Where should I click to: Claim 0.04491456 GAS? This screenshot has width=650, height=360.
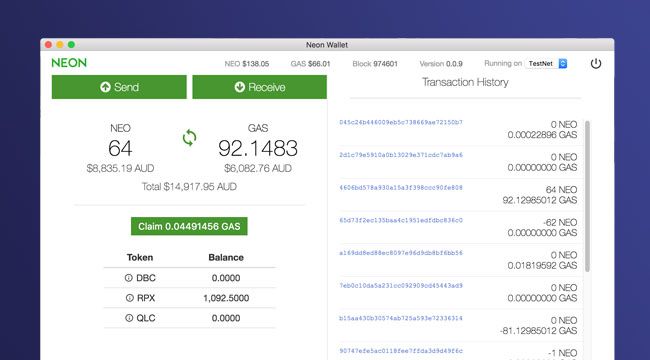pyautogui.click(x=189, y=226)
